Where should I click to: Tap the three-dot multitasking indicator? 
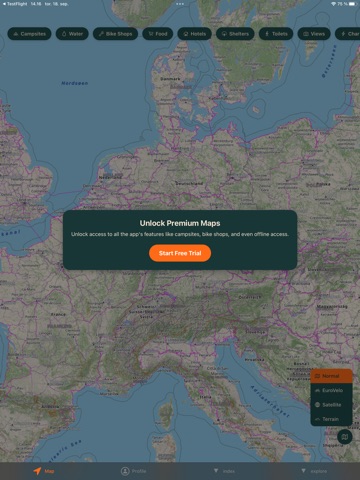180,4
